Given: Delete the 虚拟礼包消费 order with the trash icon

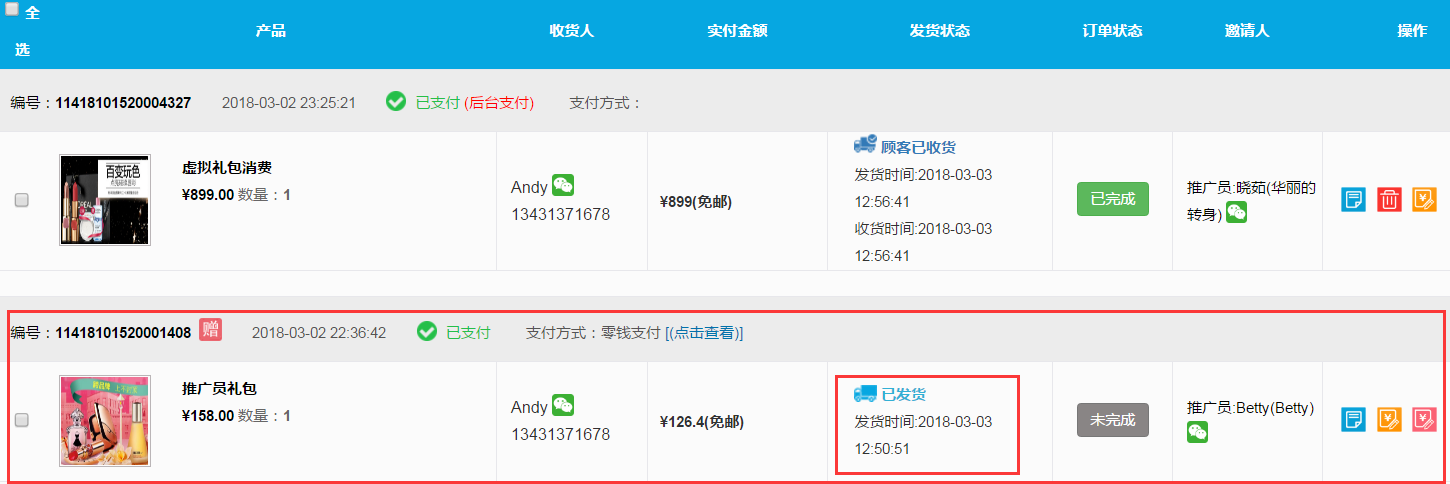Looking at the screenshot, I should (1389, 199).
